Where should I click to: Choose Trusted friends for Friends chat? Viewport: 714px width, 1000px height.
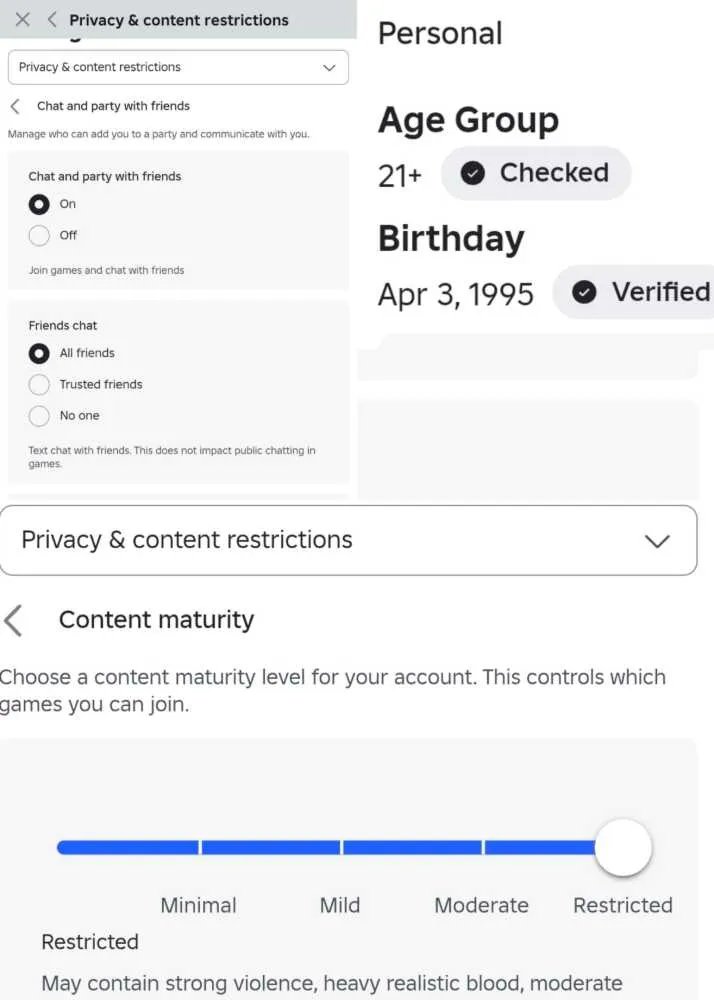39,385
